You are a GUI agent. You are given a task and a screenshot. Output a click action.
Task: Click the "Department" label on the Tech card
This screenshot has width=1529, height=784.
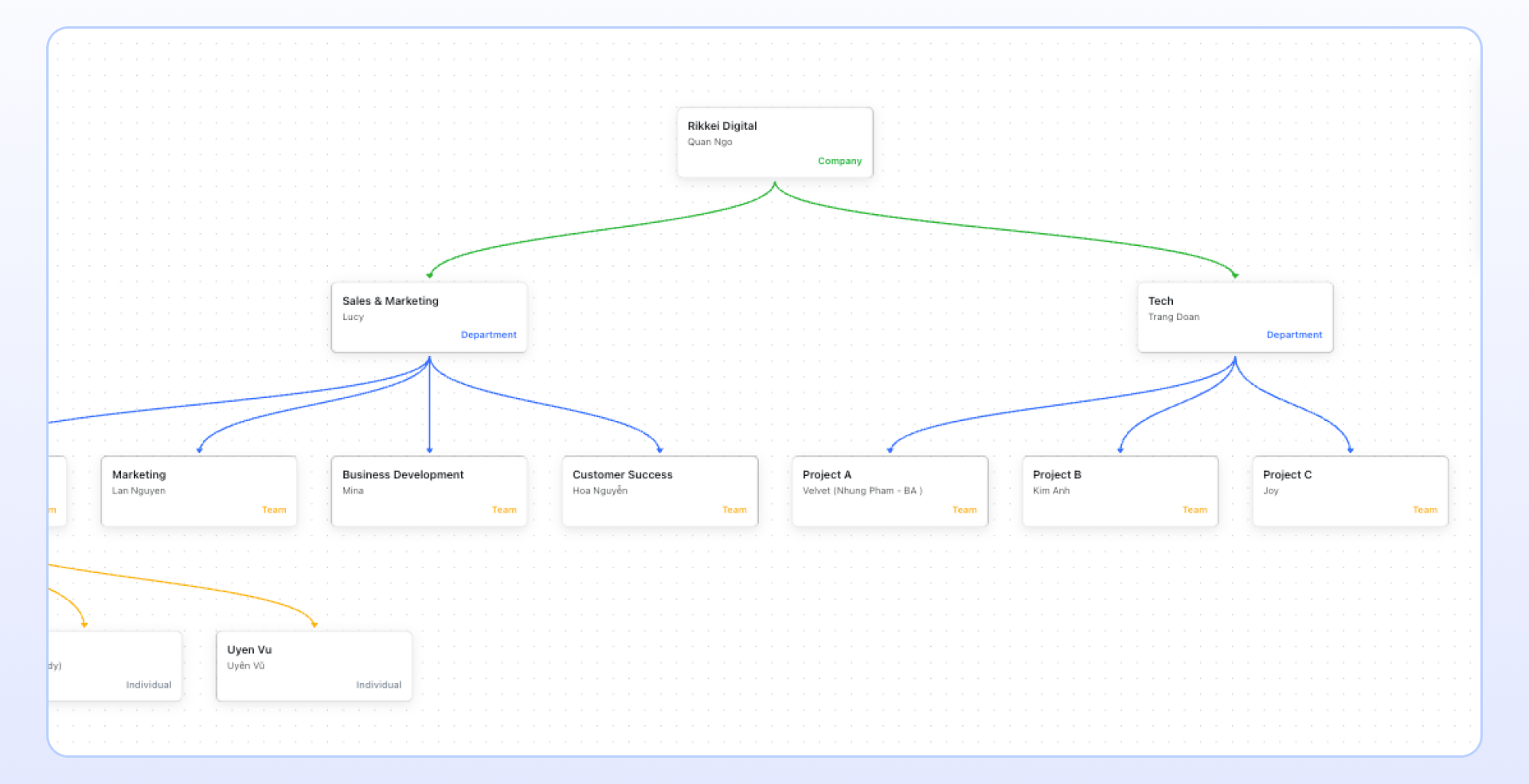point(1294,335)
